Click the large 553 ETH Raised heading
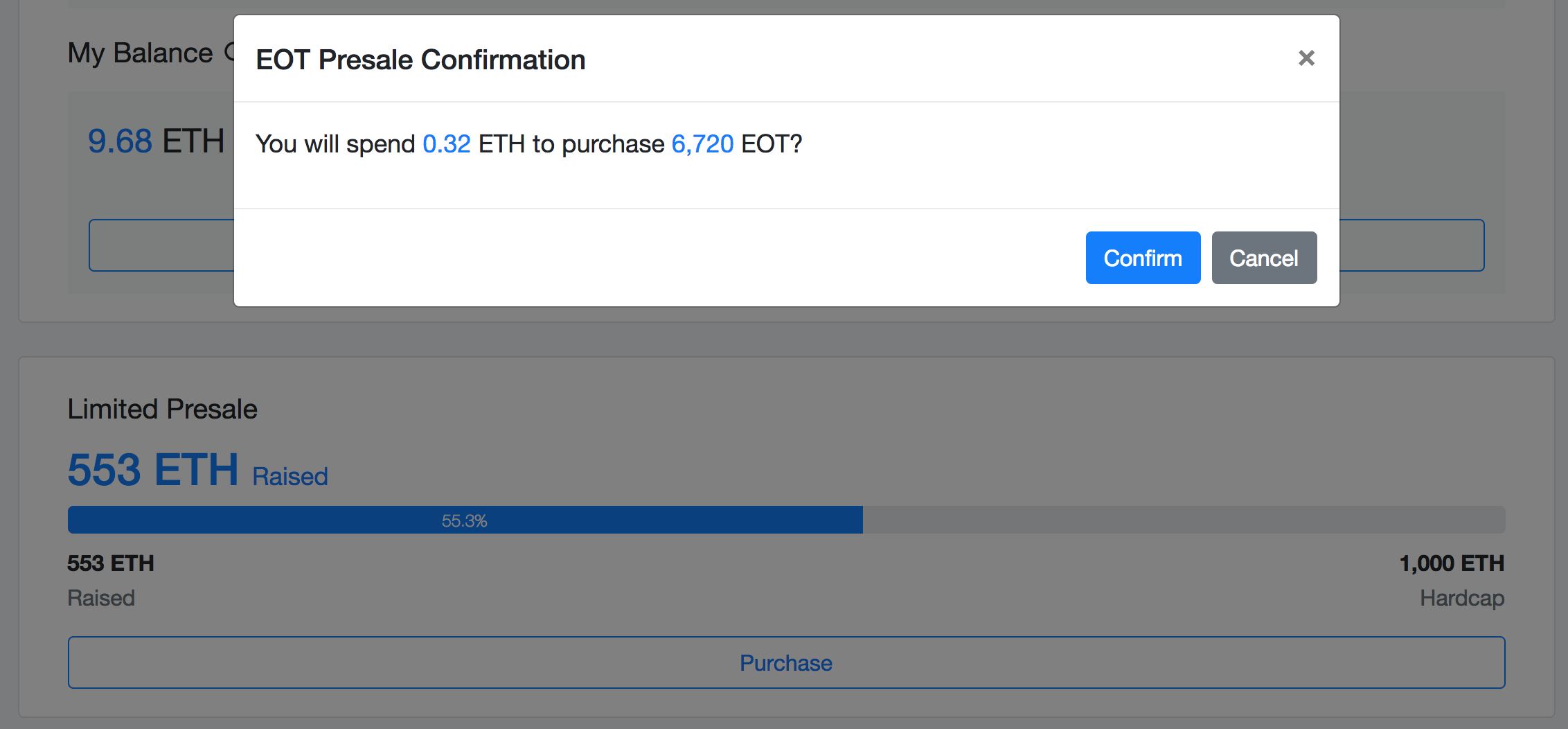Image resolution: width=1568 pixels, height=729 pixels. point(154,470)
